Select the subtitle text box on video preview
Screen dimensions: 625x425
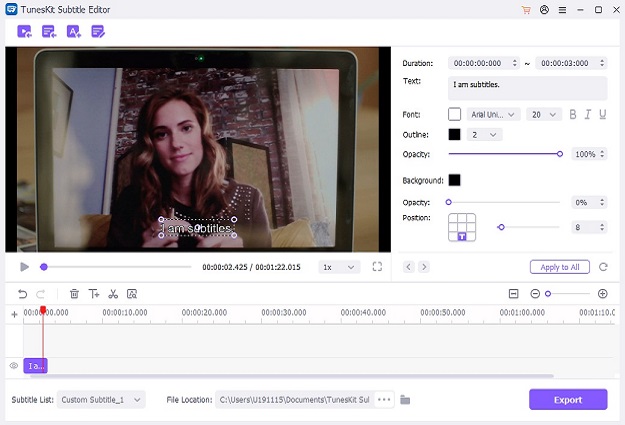coord(197,228)
